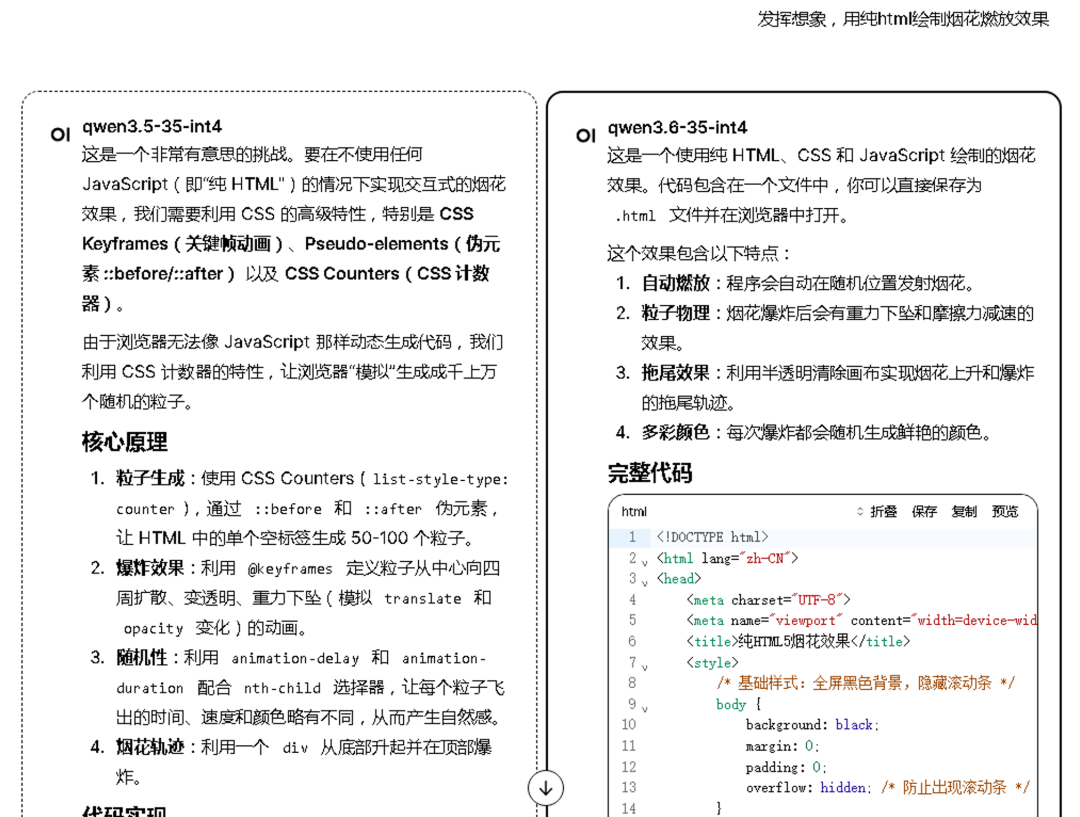Open preview with the 预览 button
Screen dimensions: 1080x817
tap(1005, 511)
